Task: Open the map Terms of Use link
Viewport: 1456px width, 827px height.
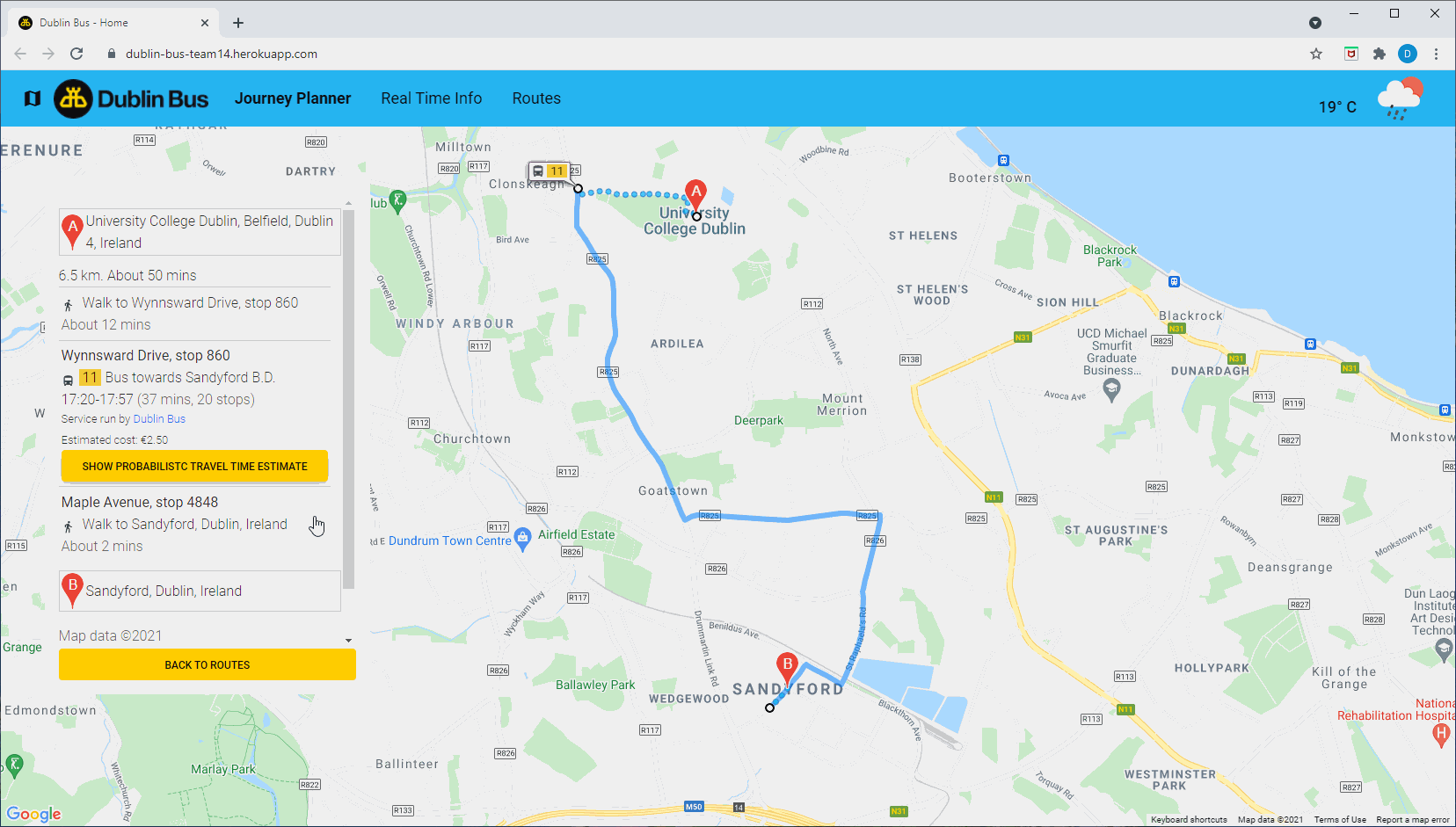Action: [1340, 820]
